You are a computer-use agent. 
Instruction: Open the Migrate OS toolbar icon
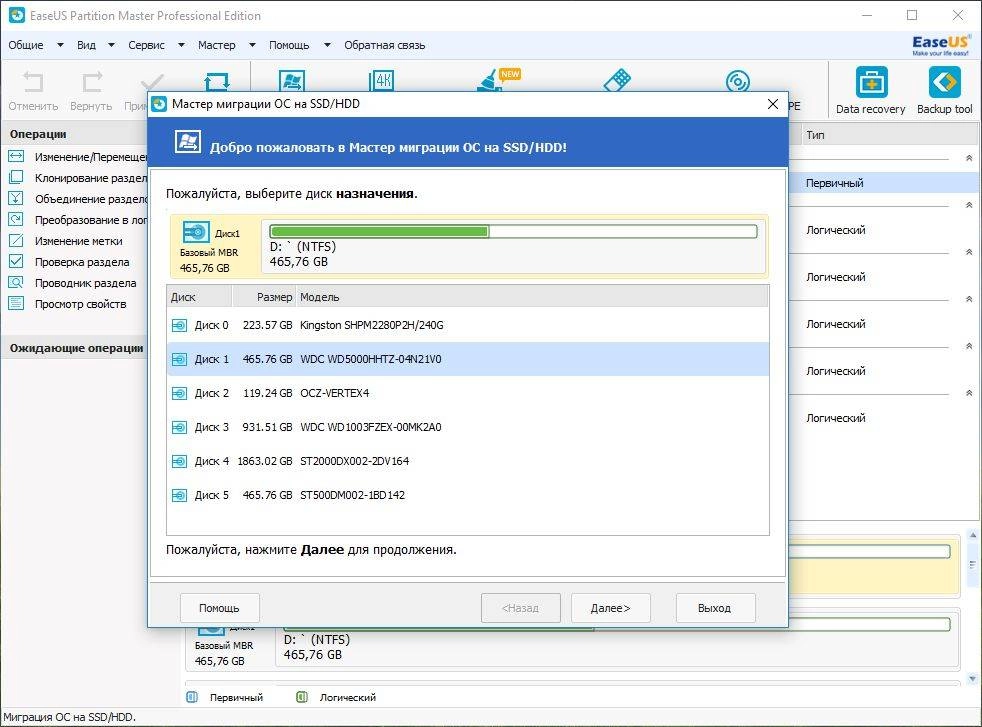292,81
